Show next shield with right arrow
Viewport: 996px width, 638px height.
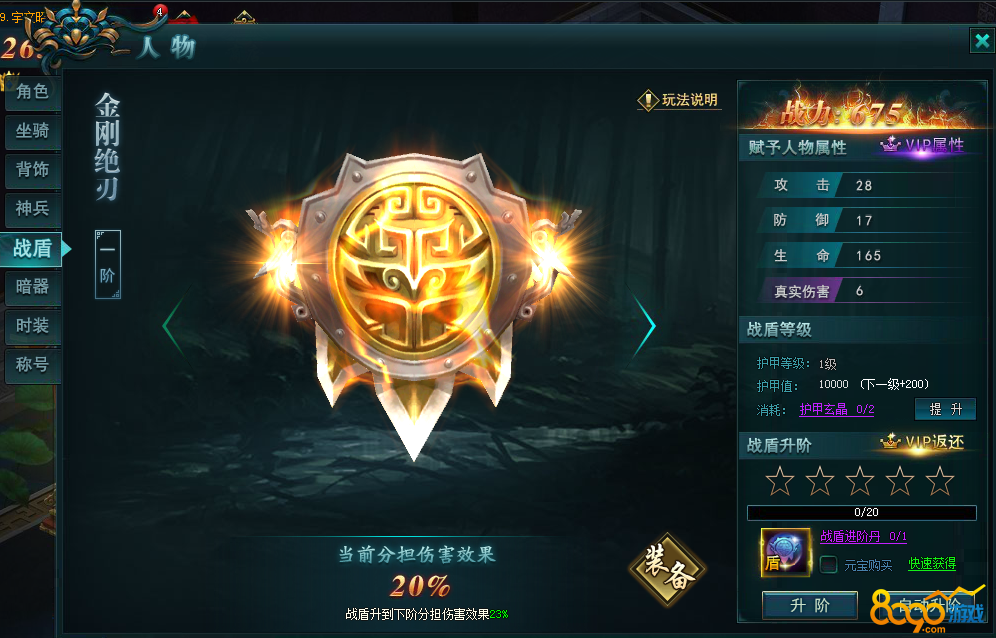(646, 325)
